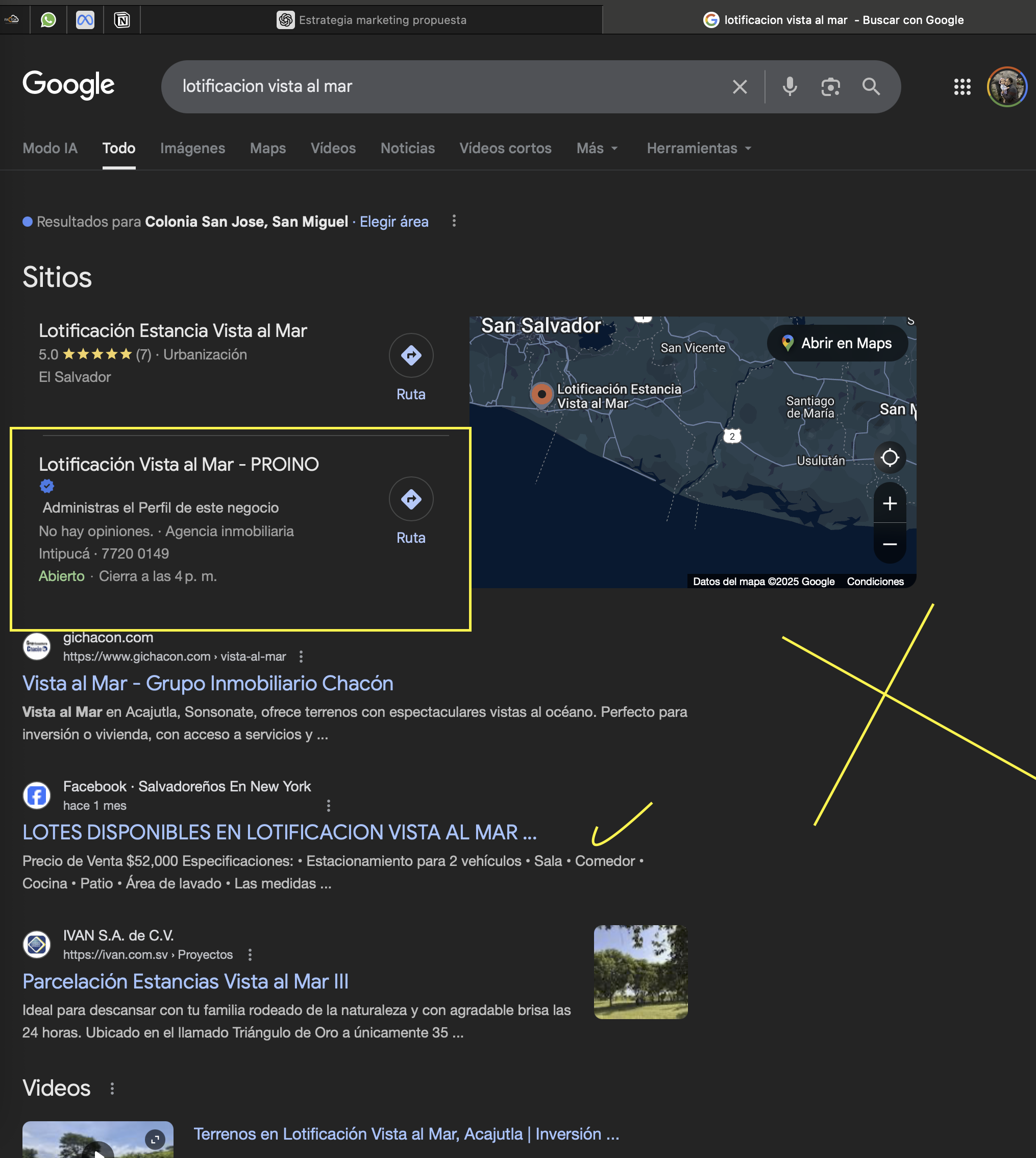1036x1158 pixels.
Task: Click the gichacon.com favicon
Action: (37, 647)
